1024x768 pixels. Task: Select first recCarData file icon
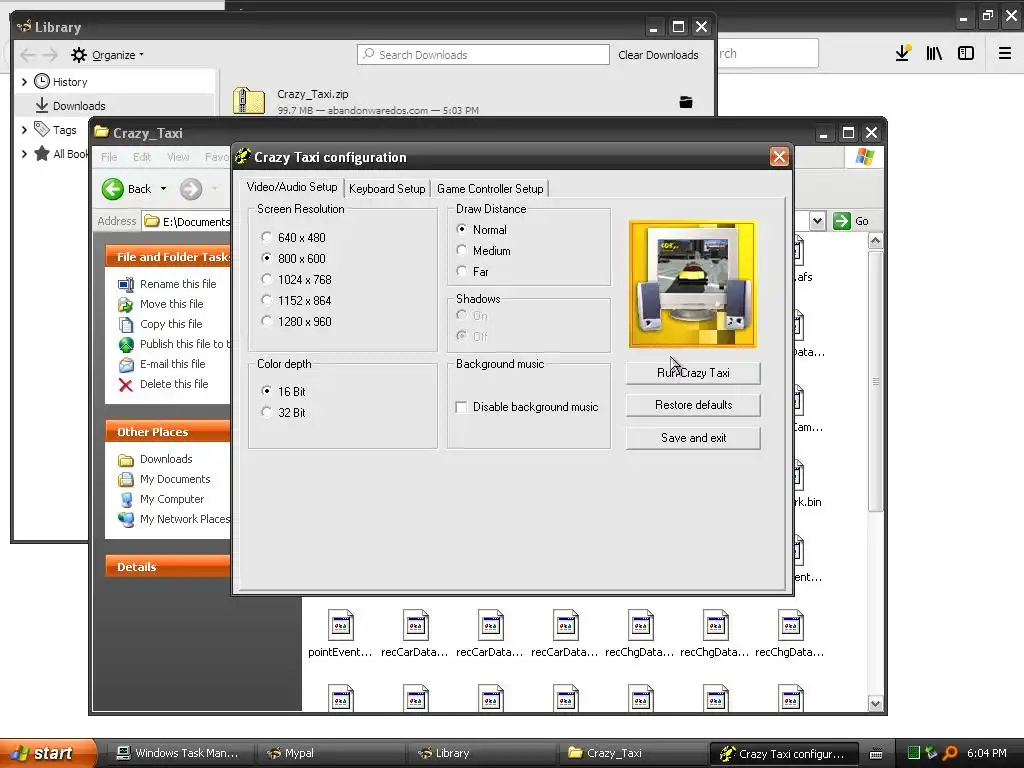point(415,626)
